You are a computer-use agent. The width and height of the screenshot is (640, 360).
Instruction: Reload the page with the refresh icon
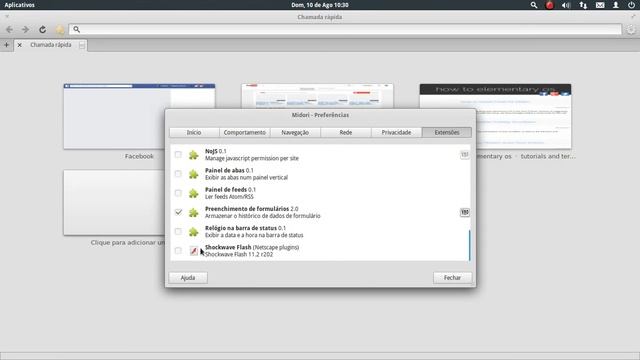point(42,29)
